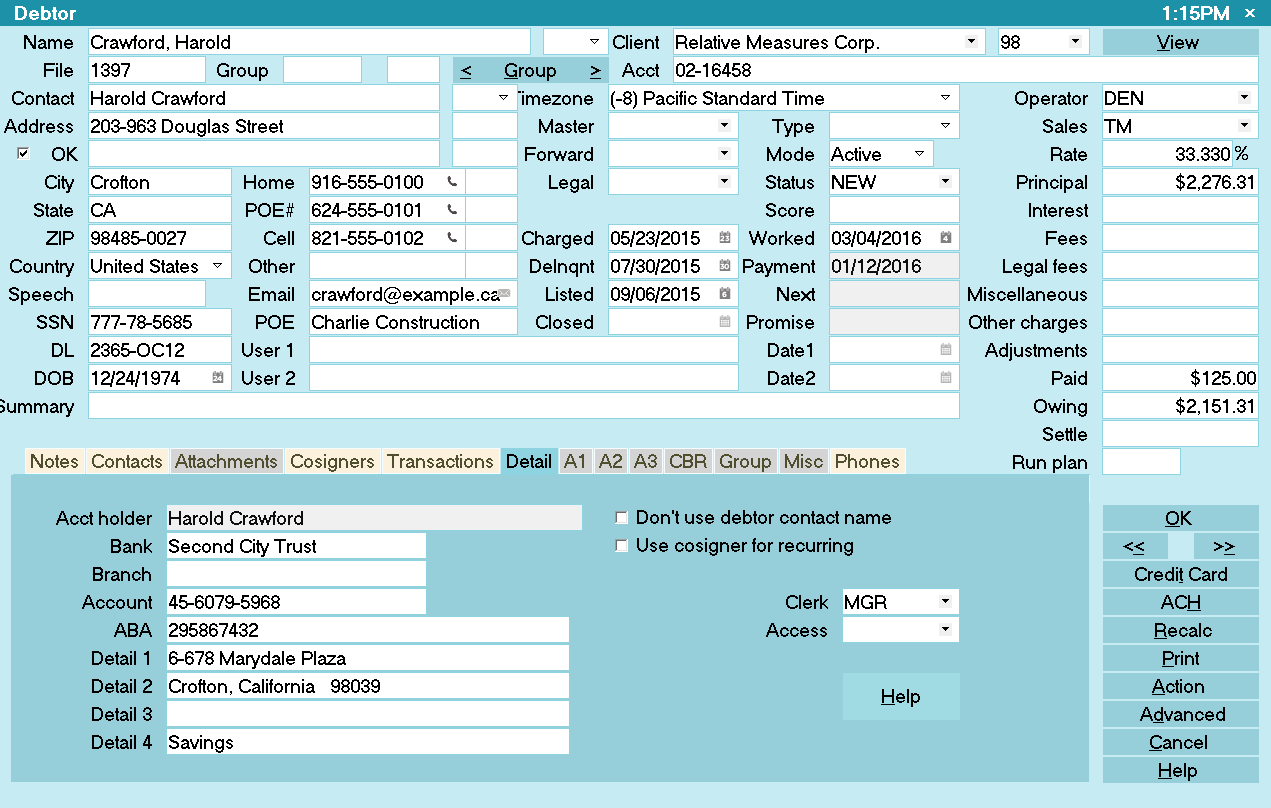
Task: Open the Operator DEN dropdown
Action: [1244, 98]
